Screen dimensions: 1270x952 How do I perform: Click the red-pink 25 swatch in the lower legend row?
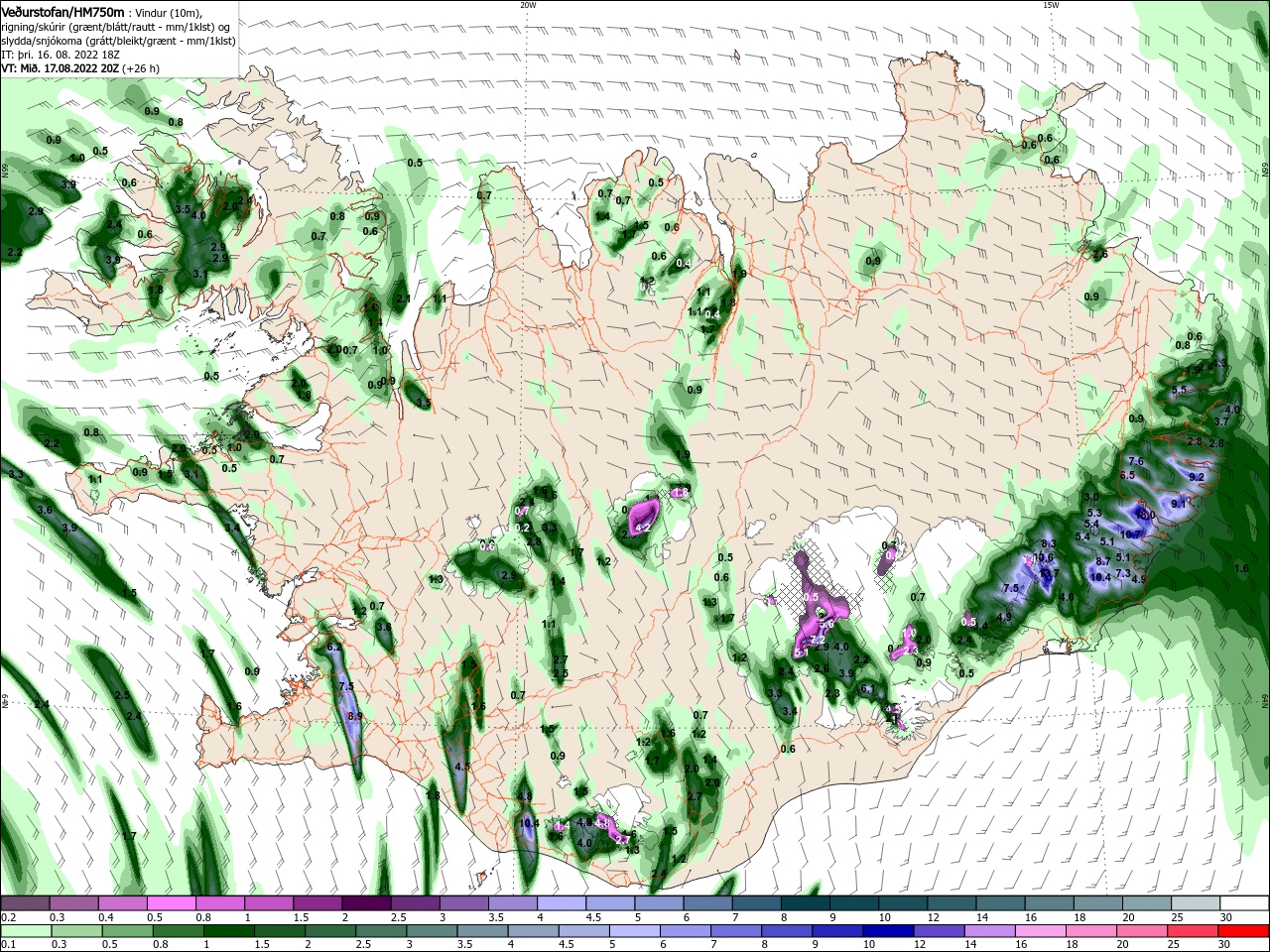click(x=1194, y=930)
